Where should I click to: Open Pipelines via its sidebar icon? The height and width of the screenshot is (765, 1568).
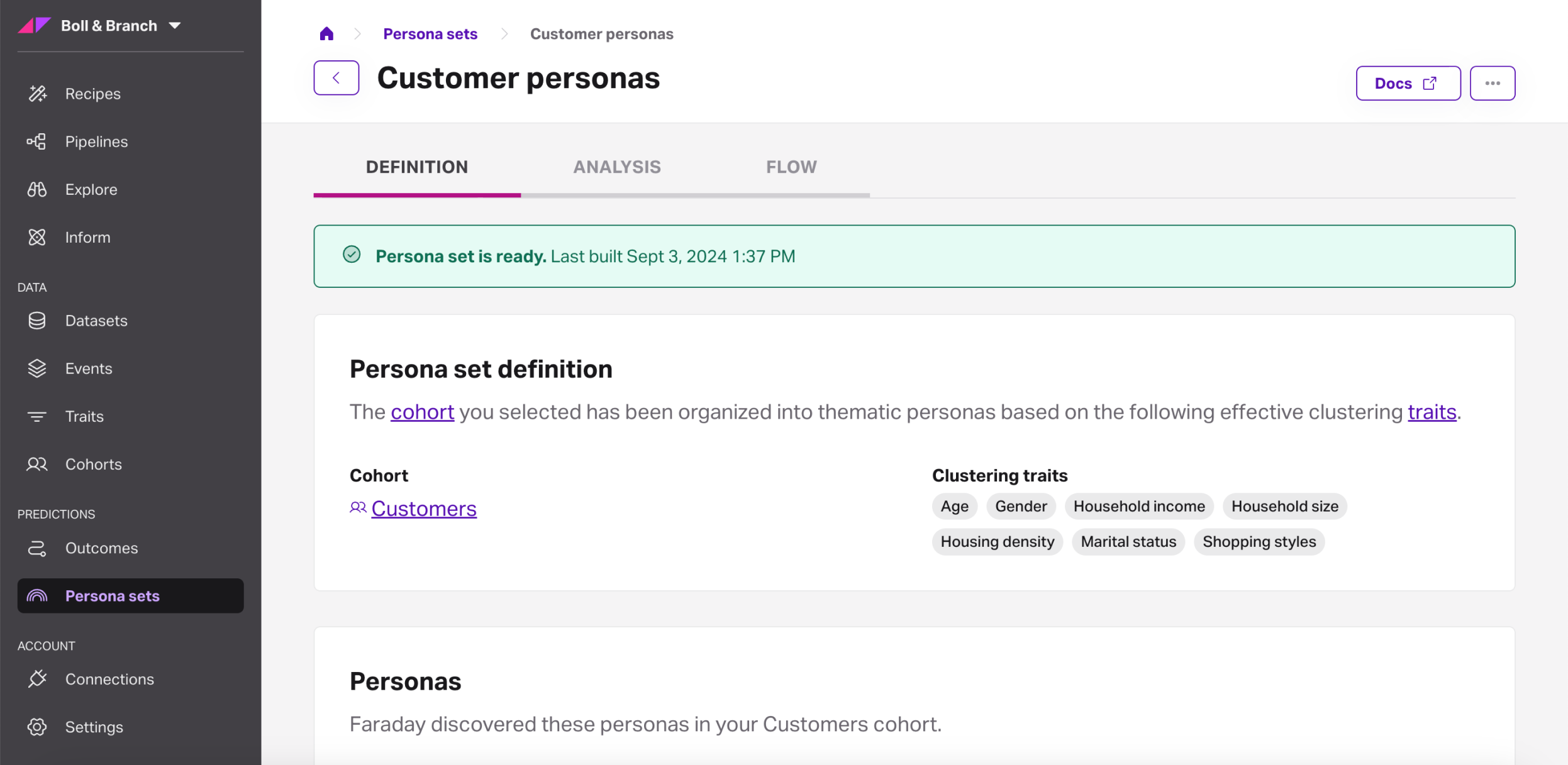tap(37, 141)
